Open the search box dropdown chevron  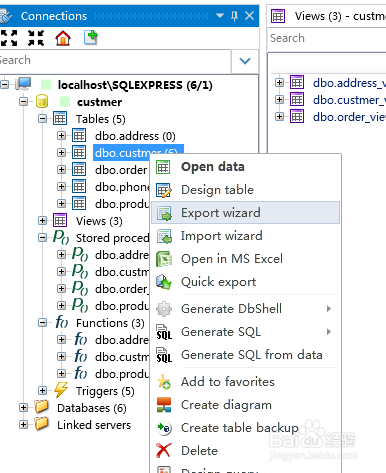coord(245,61)
